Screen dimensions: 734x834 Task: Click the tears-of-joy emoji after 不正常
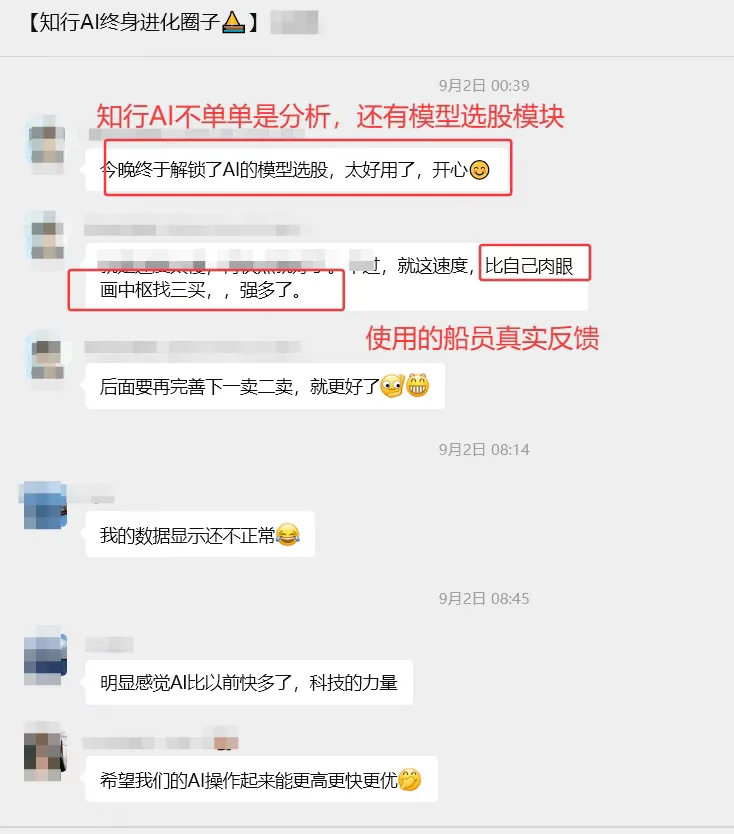(288, 535)
